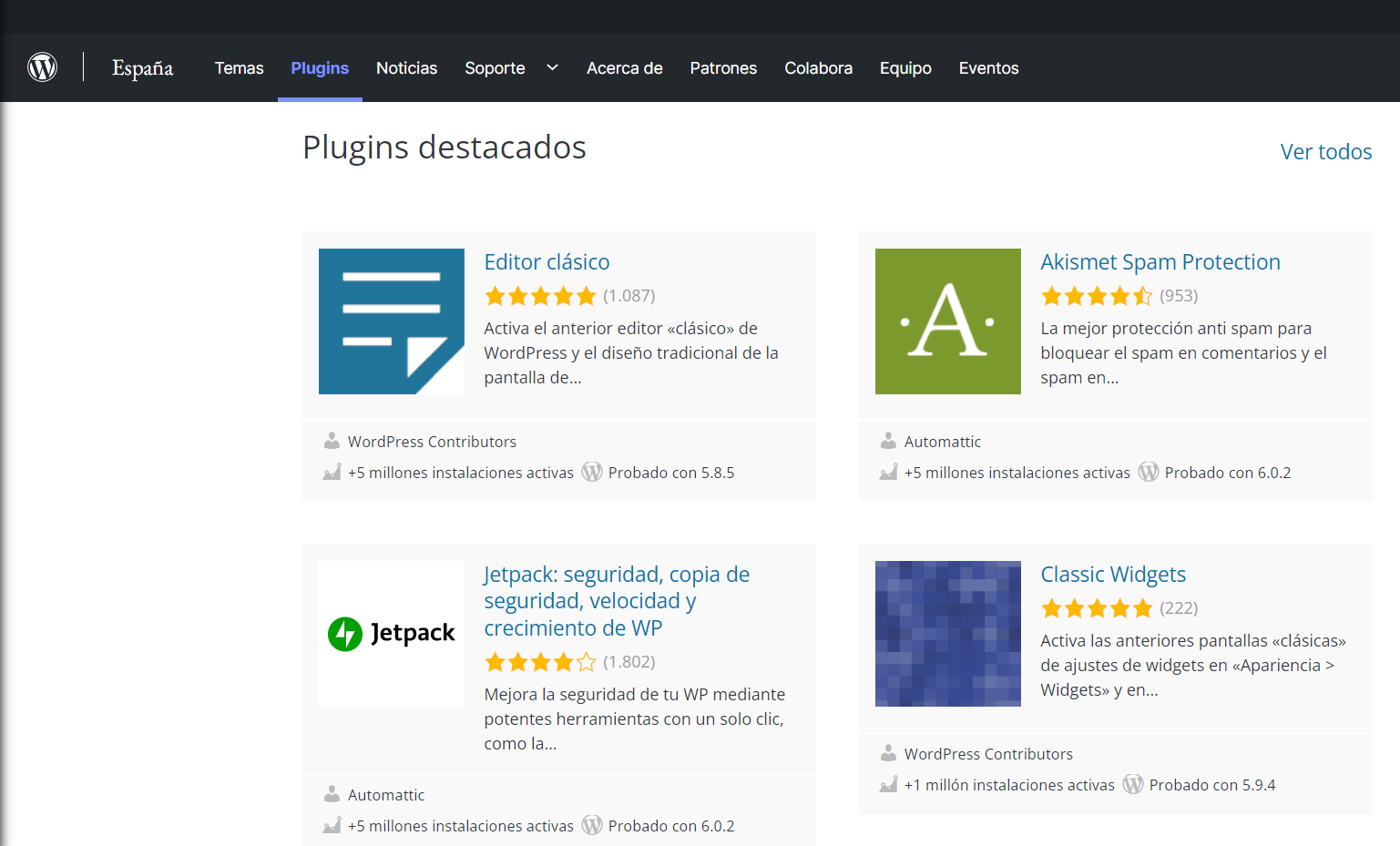The image size is (1400, 846).
Task: Click installs chart icon beside +1 millón
Action: [888, 784]
